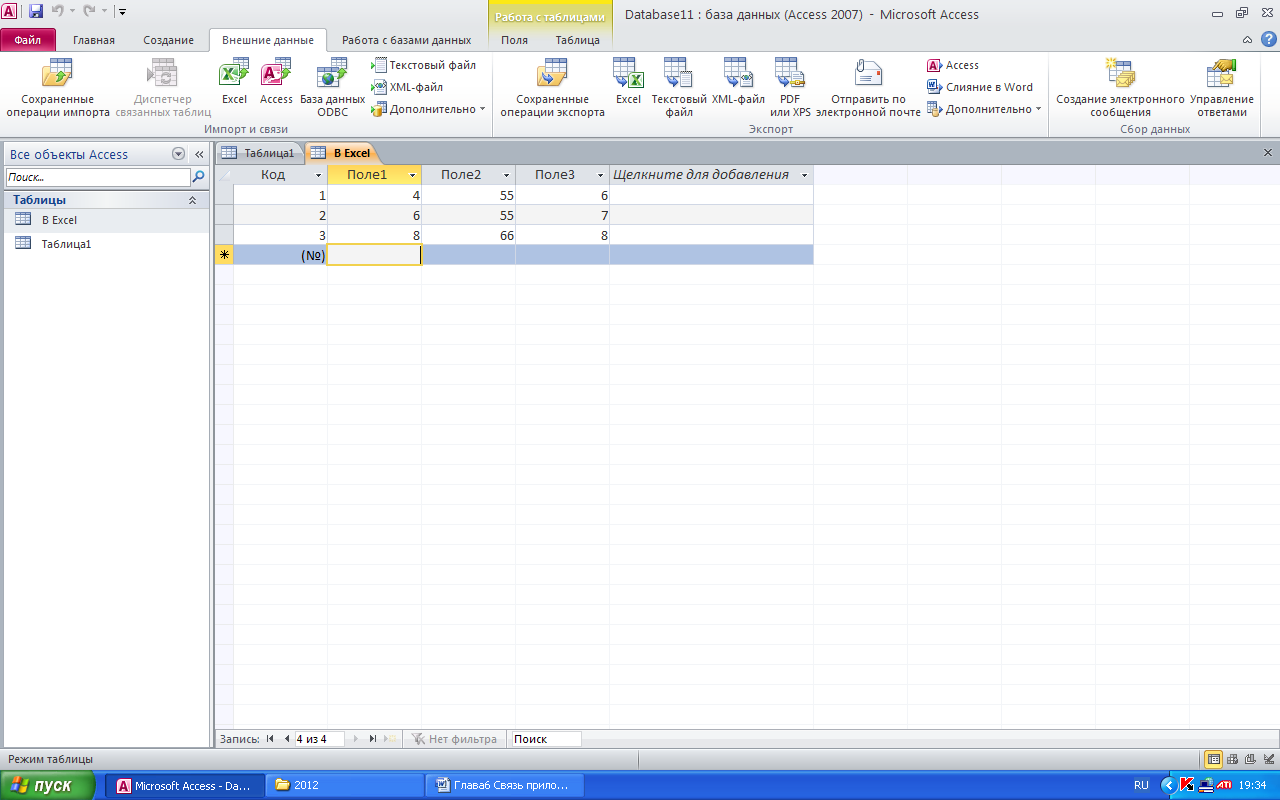Viewport: 1280px width, 800px height.
Task: Open the Файл tab
Action: point(28,40)
